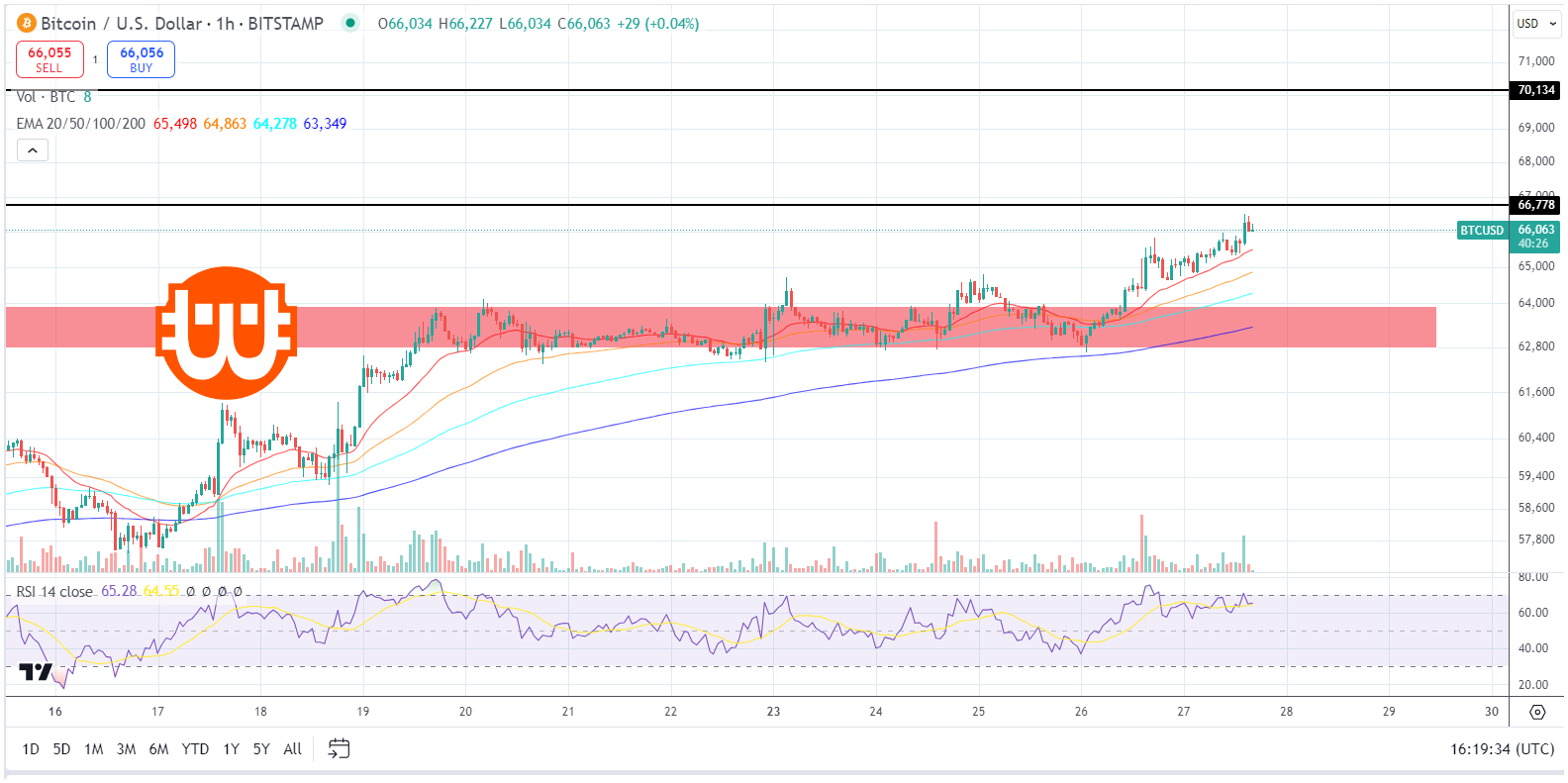Switch date range to 1Y

(231, 748)
